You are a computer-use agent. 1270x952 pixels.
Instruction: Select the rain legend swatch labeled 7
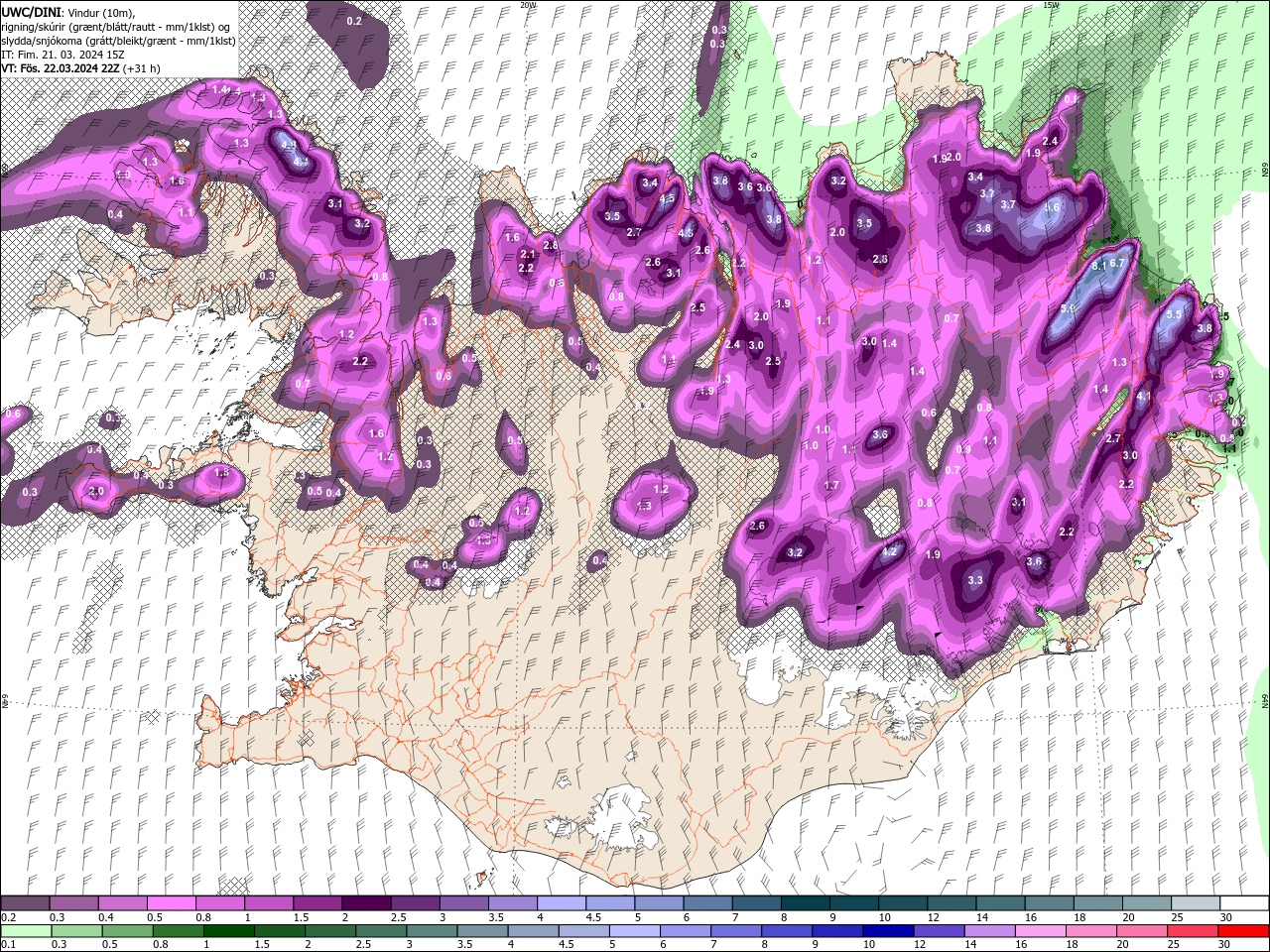pyautogui.click(x=737, y=930)
